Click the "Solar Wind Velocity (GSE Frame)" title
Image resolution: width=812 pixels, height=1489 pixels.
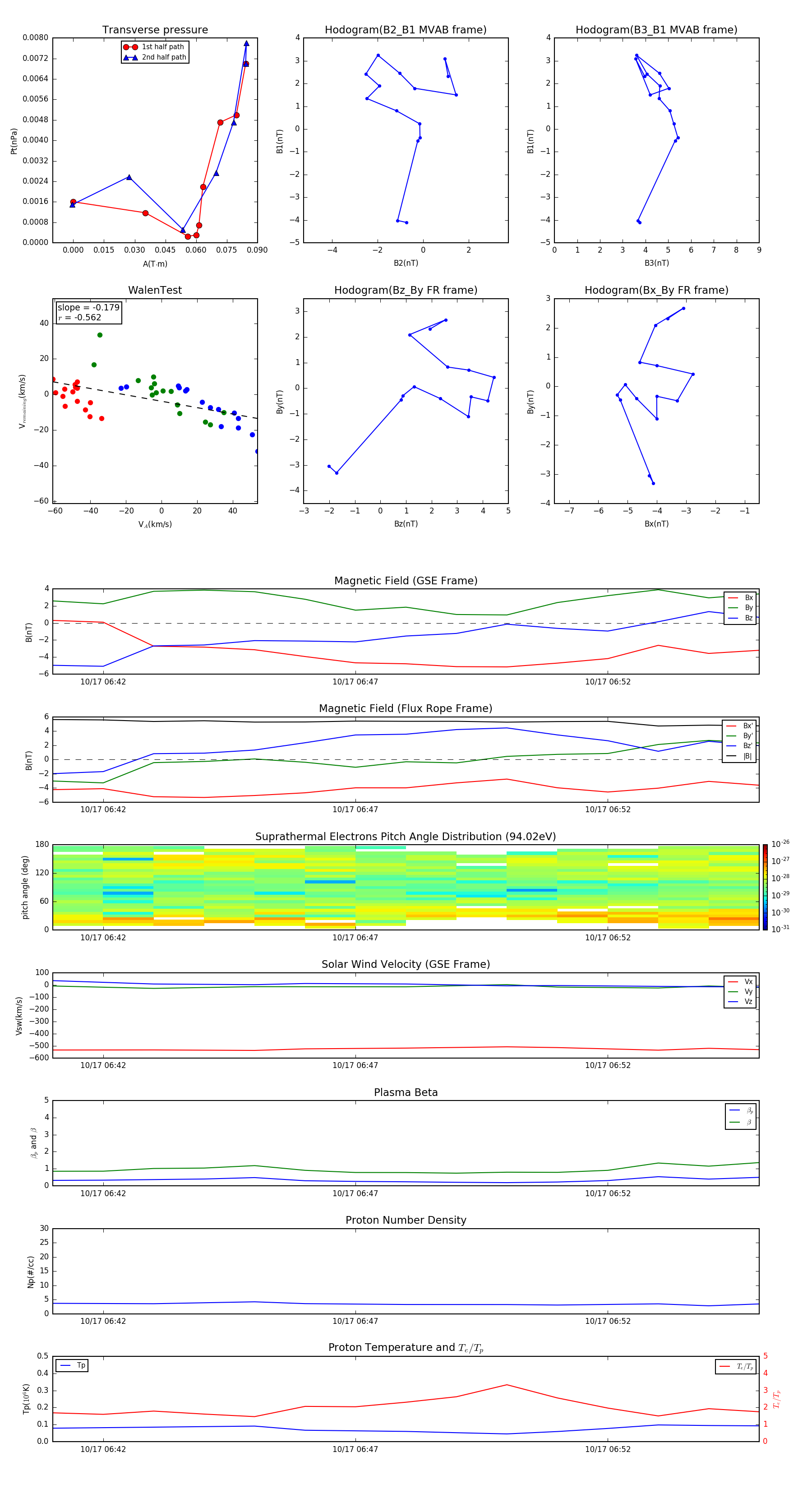406,964
